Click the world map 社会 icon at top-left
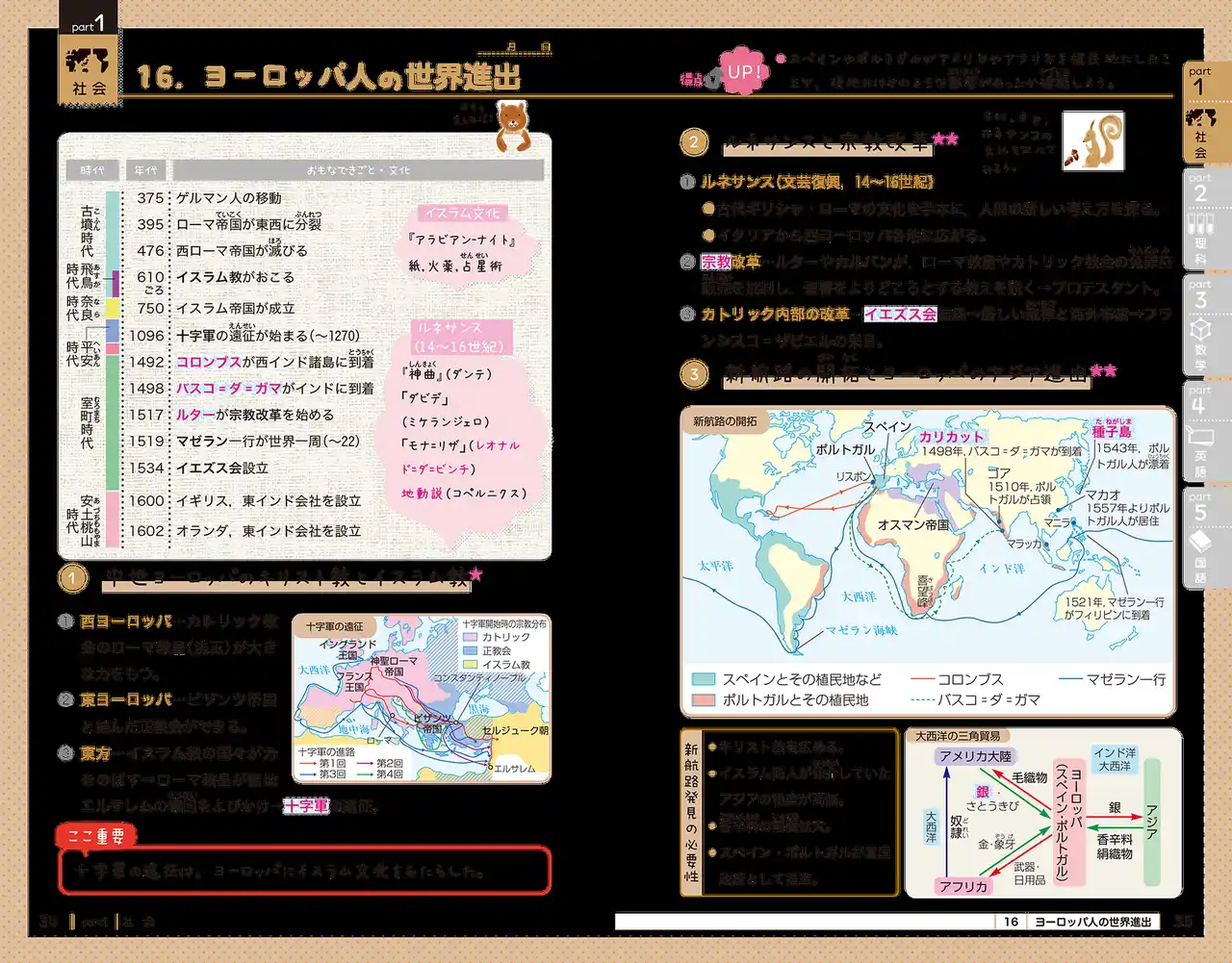 88,63
